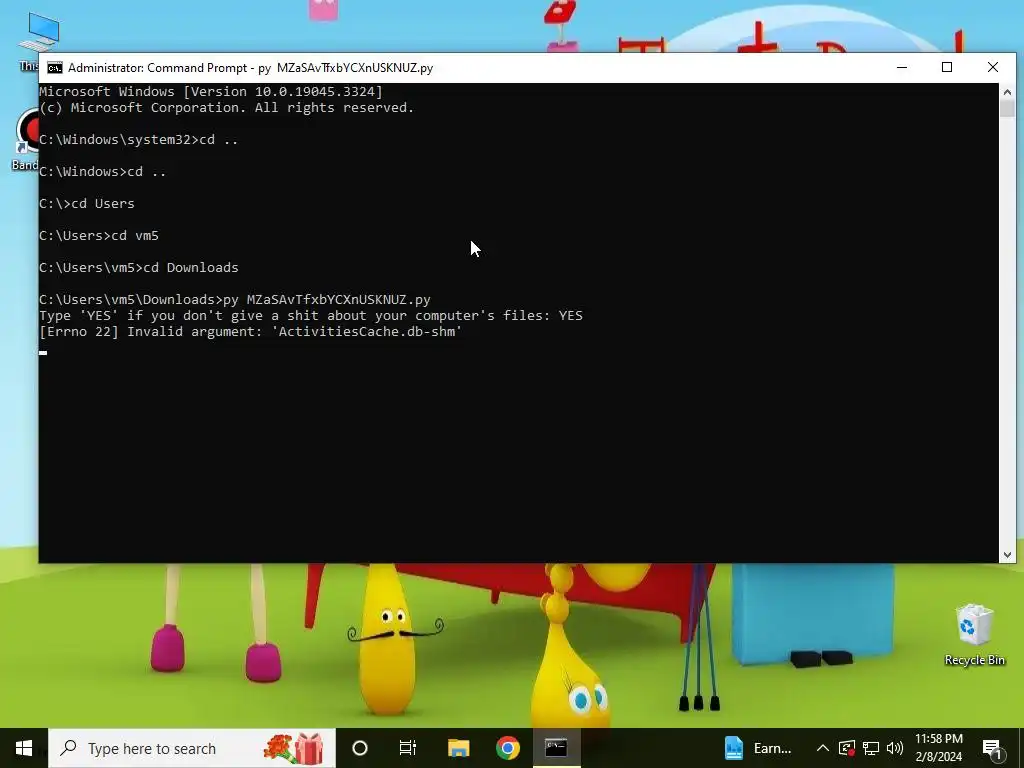Click the "cd vm5" command line
1024x768 pixels.
click(x=99, y=236)
